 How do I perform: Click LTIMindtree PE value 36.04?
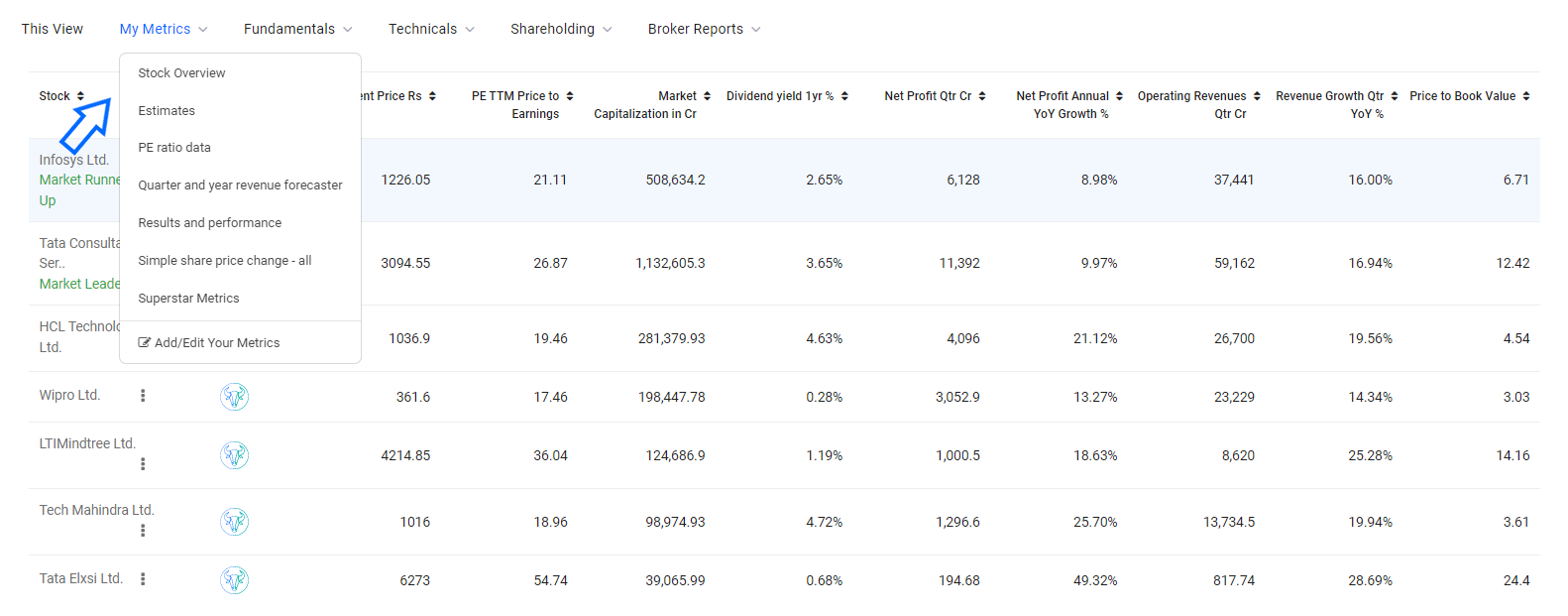coord(551,456)
